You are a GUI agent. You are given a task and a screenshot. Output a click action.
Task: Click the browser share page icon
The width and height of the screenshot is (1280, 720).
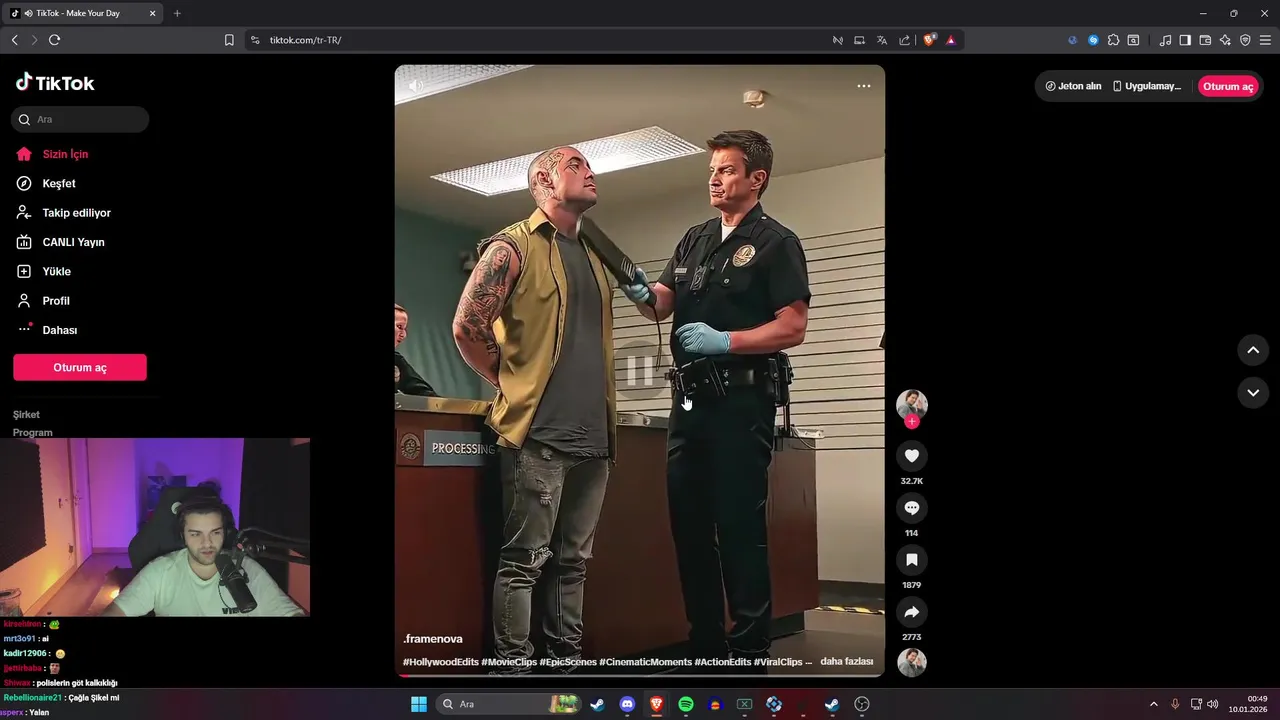click(904, 40)
